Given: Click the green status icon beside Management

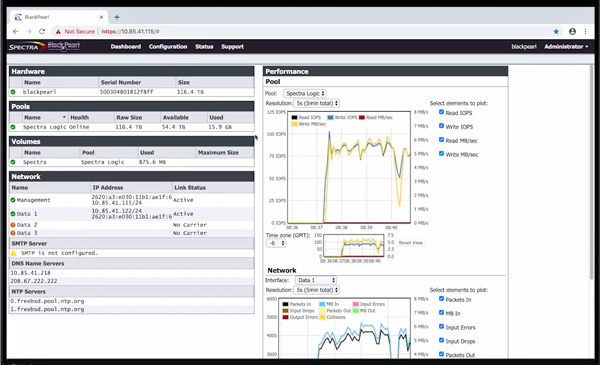Looking at the screenshot, I should pos(13,200).
